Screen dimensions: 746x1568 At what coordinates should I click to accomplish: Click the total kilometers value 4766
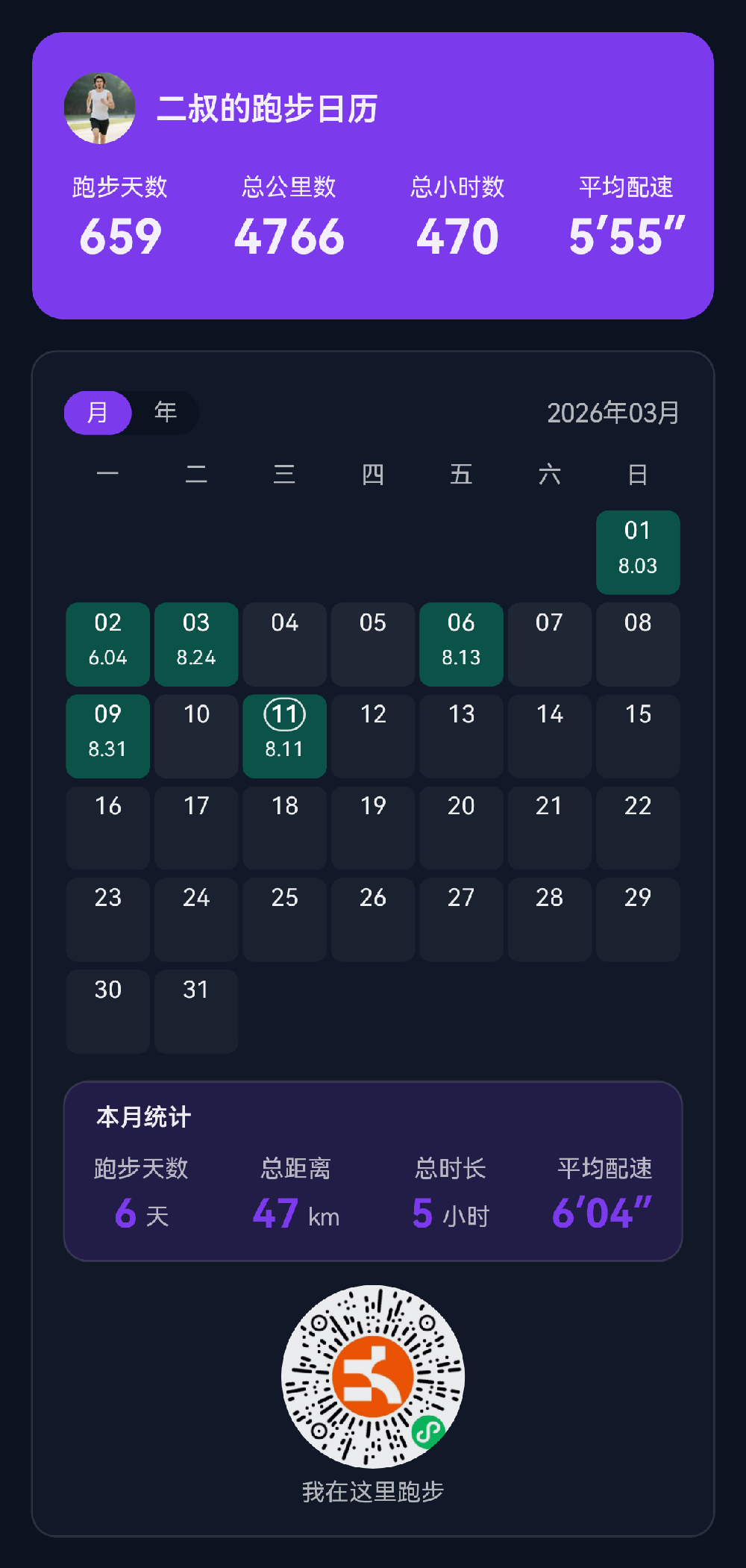point(289,237)
